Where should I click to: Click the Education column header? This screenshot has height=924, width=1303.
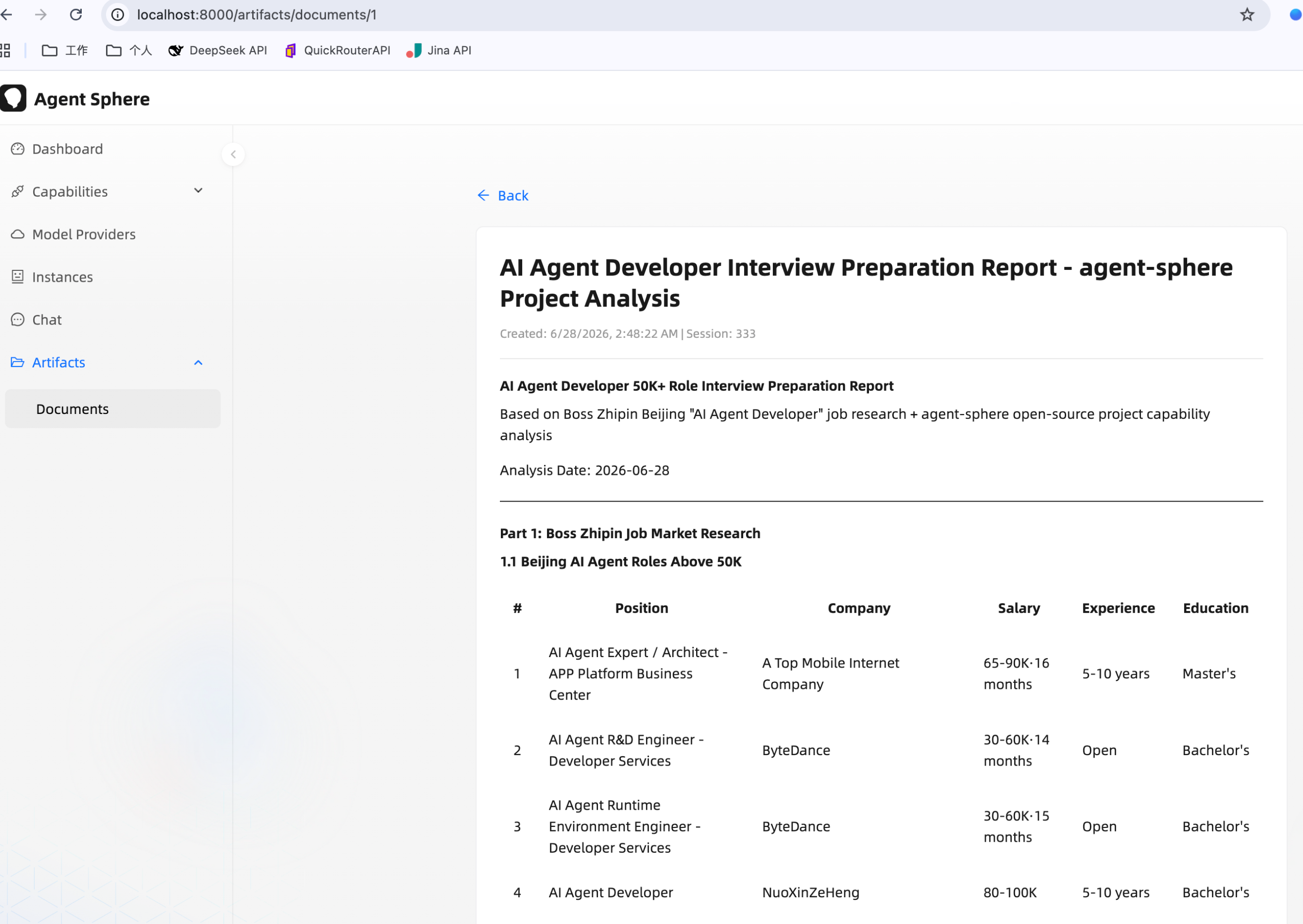(x=1215, y=608)
